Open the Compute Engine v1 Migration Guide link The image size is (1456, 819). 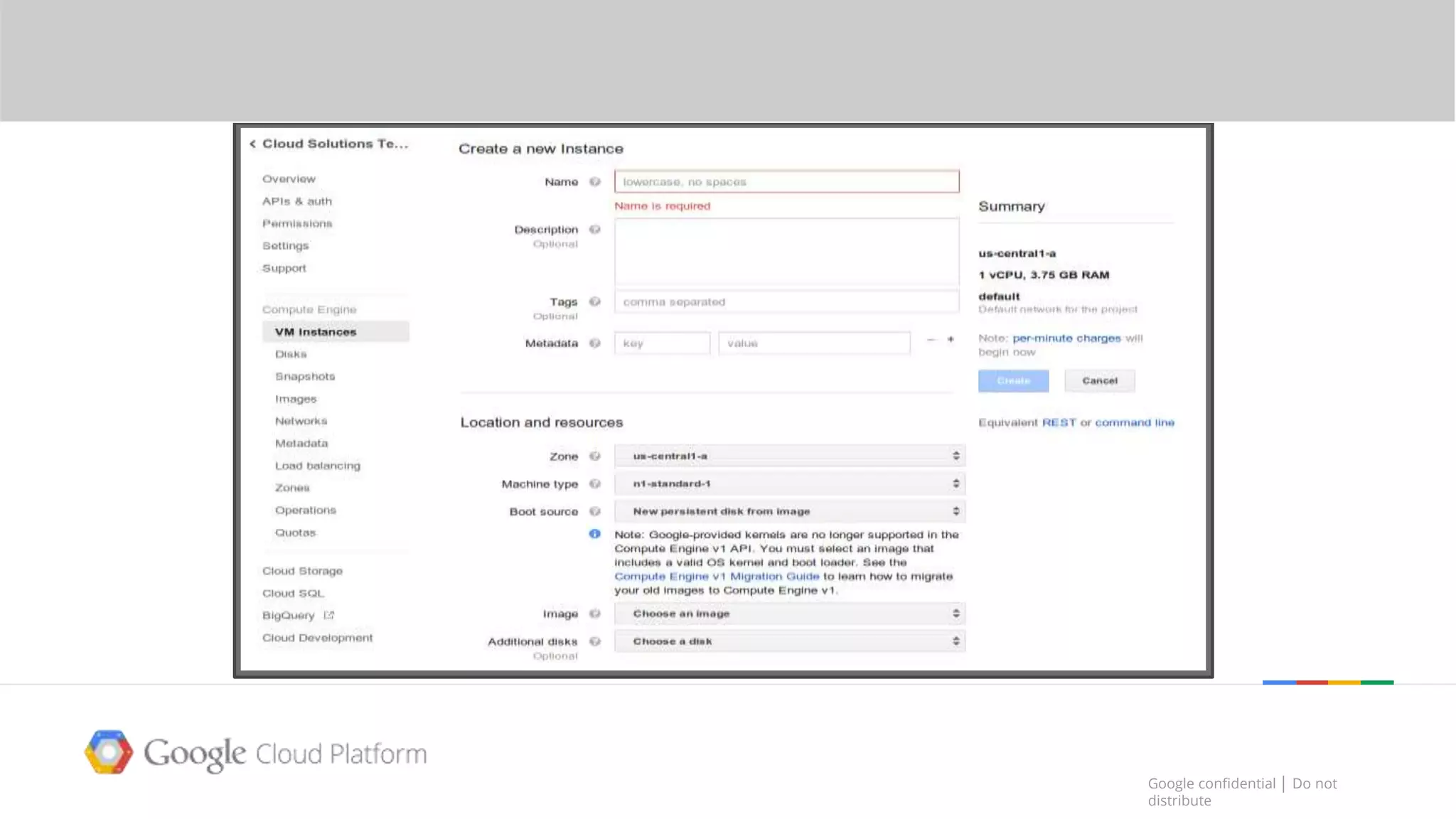[x=717, y=577]
